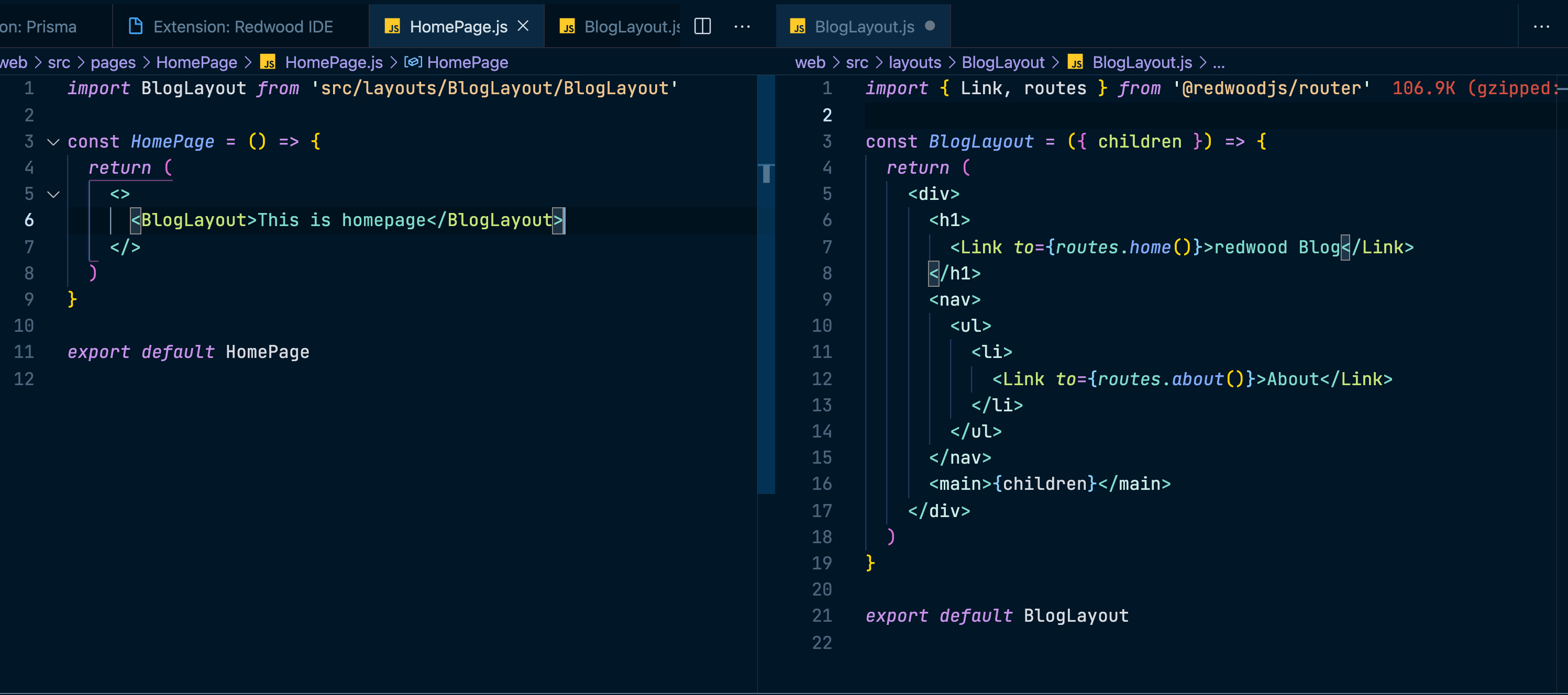The width and height of the screenshot is (1568, 695).
Task: Open right editor group more actions menu
Action: pyautogui.click(x=1541, y=26)
